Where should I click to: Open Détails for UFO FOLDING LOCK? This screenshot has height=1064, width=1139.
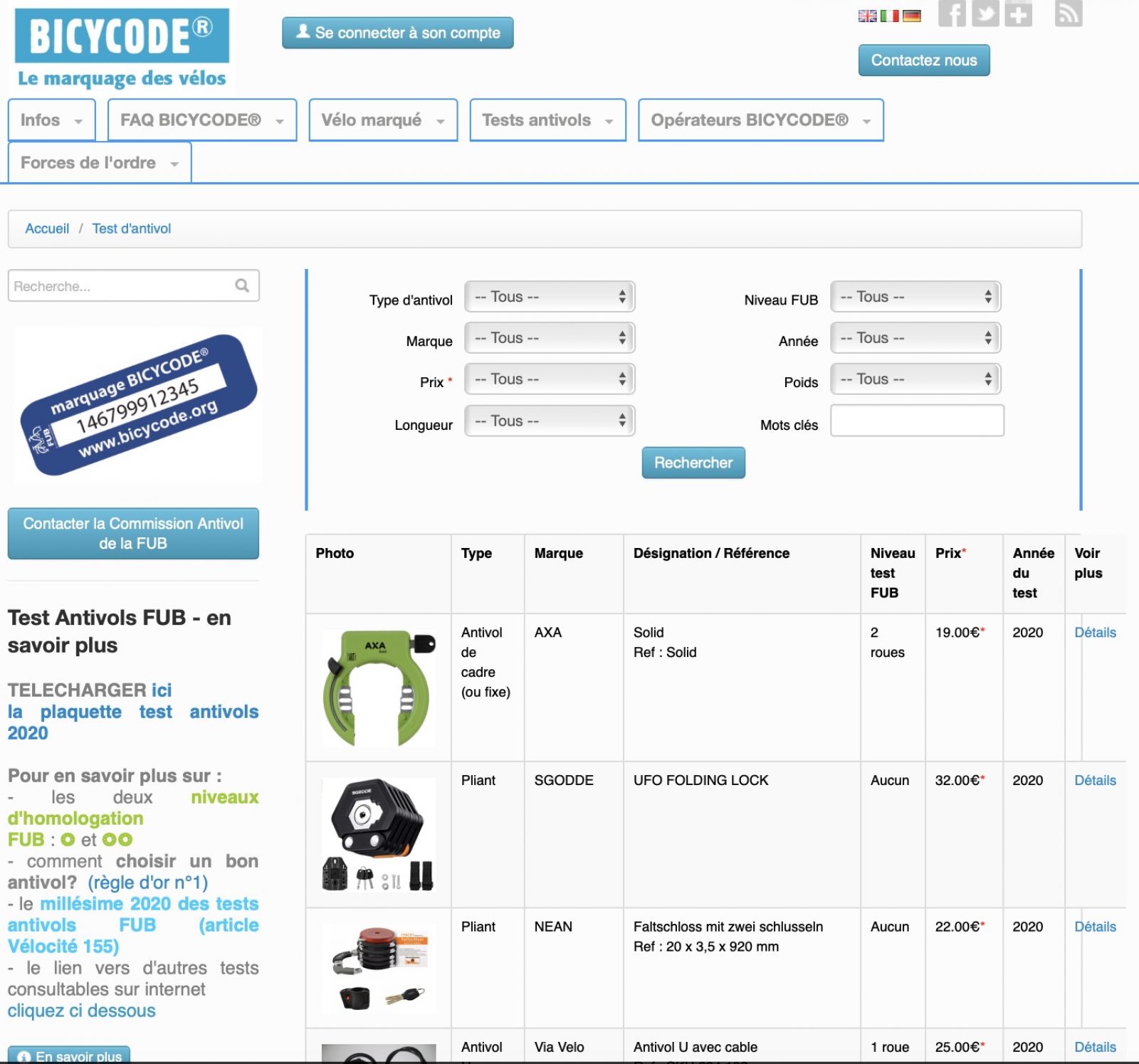pos(1095,780)
